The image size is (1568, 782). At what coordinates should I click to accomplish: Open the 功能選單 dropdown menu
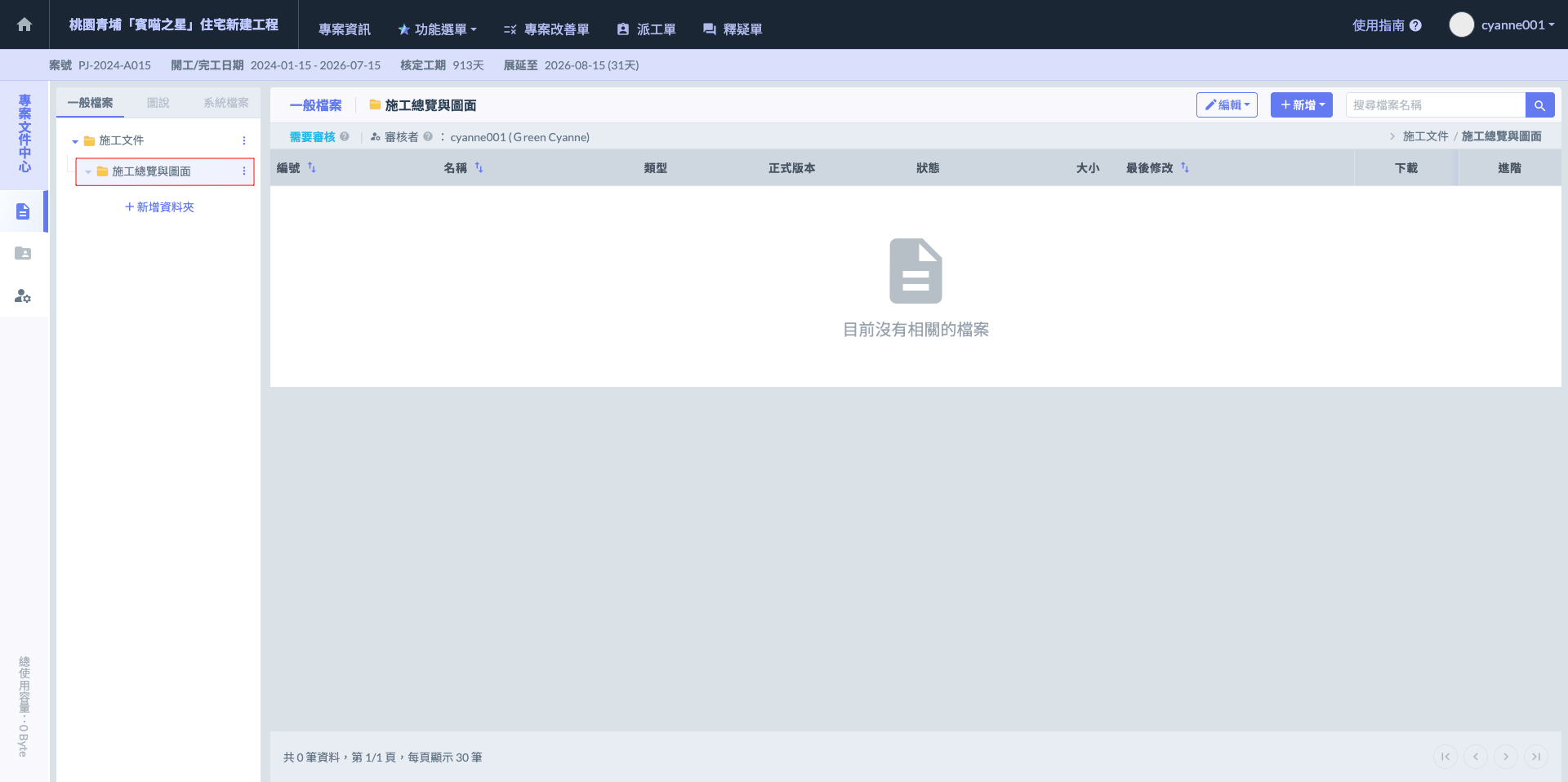437,29
